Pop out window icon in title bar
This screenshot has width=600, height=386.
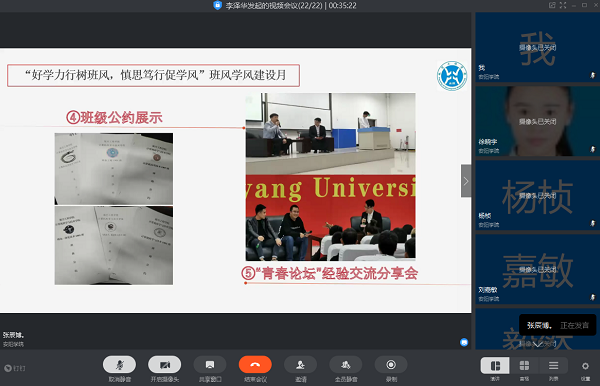(x=552, y=5)
